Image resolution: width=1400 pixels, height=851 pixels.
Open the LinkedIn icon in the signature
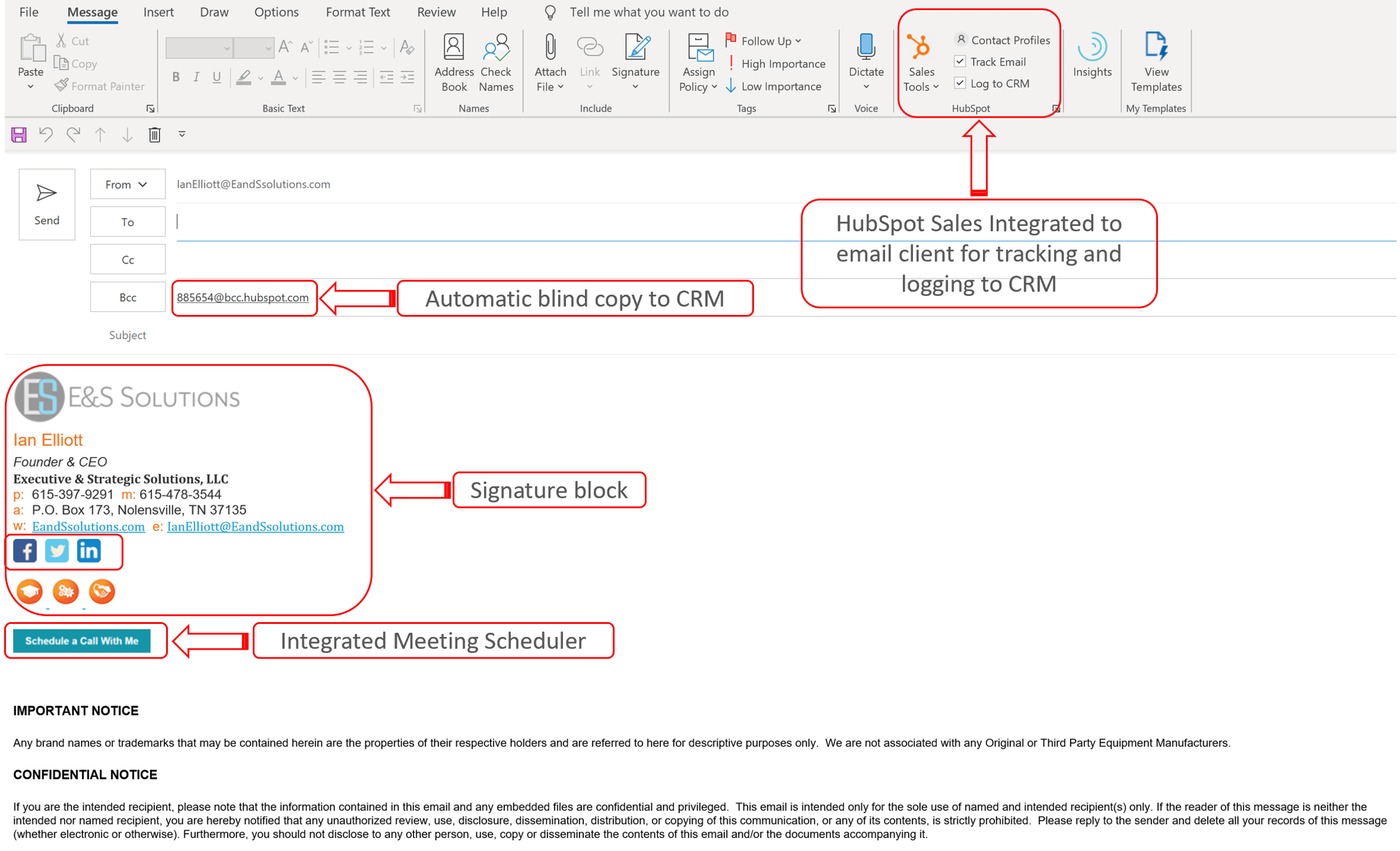pos(88,550)
